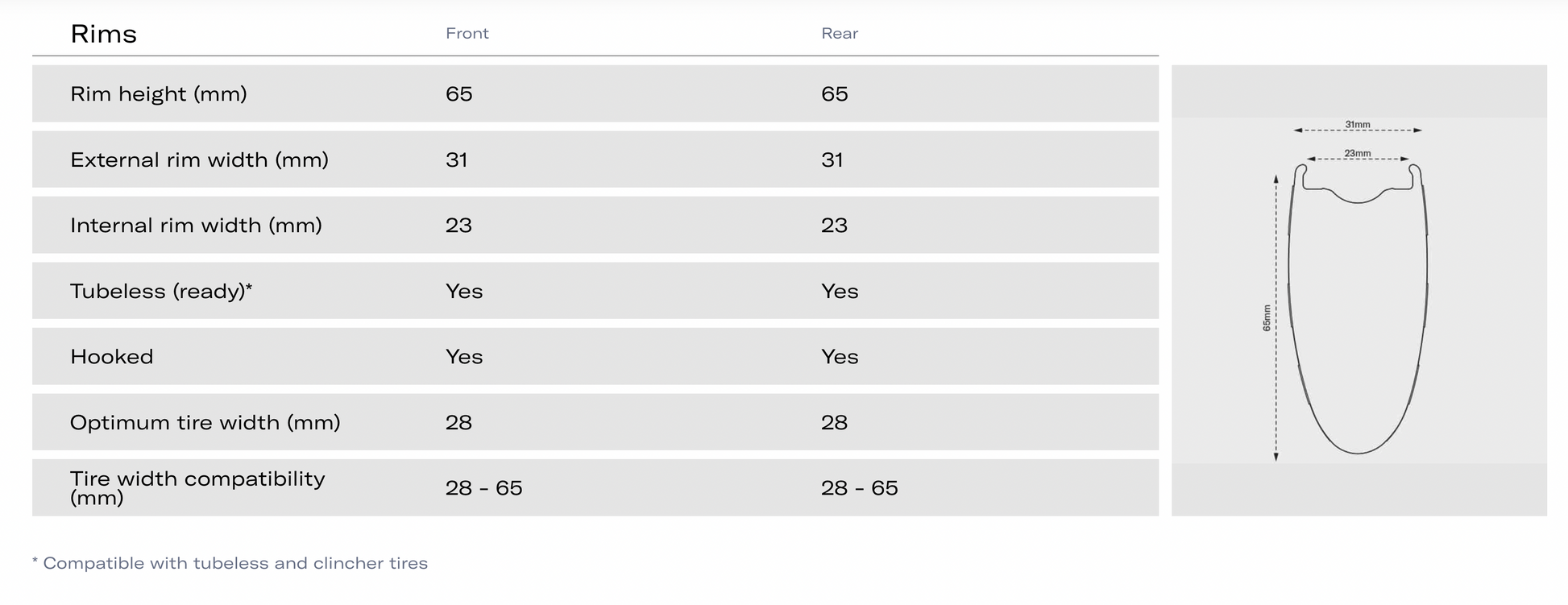Screen dimensions: 1568x605
Task: Click the Rear column header
Action: point(840,34)
